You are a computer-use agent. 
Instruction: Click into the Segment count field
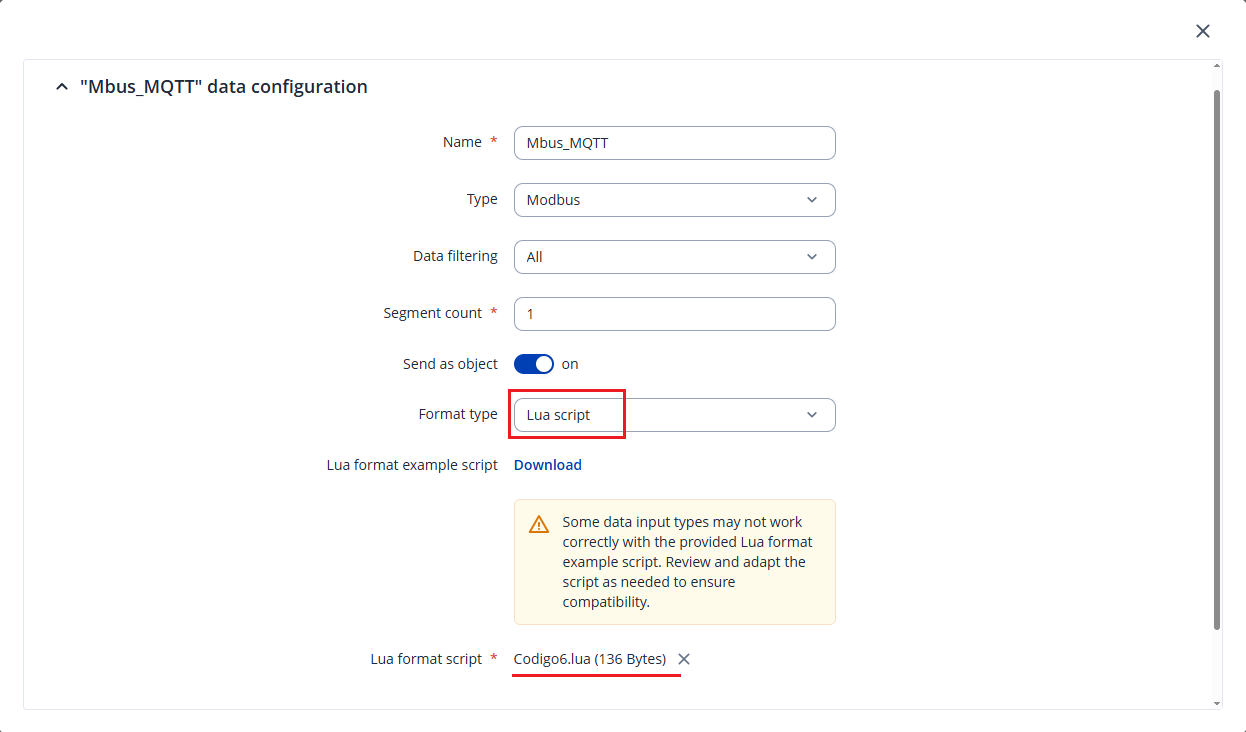click(x=674, y=314)
